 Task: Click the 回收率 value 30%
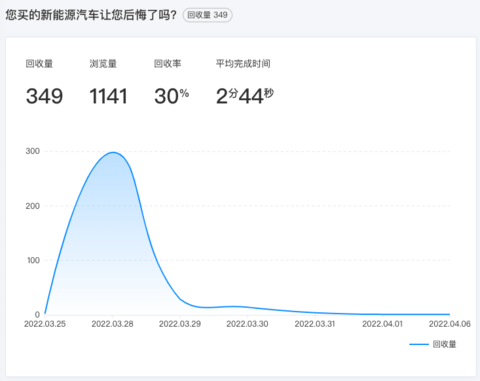(x=171, y=96)
